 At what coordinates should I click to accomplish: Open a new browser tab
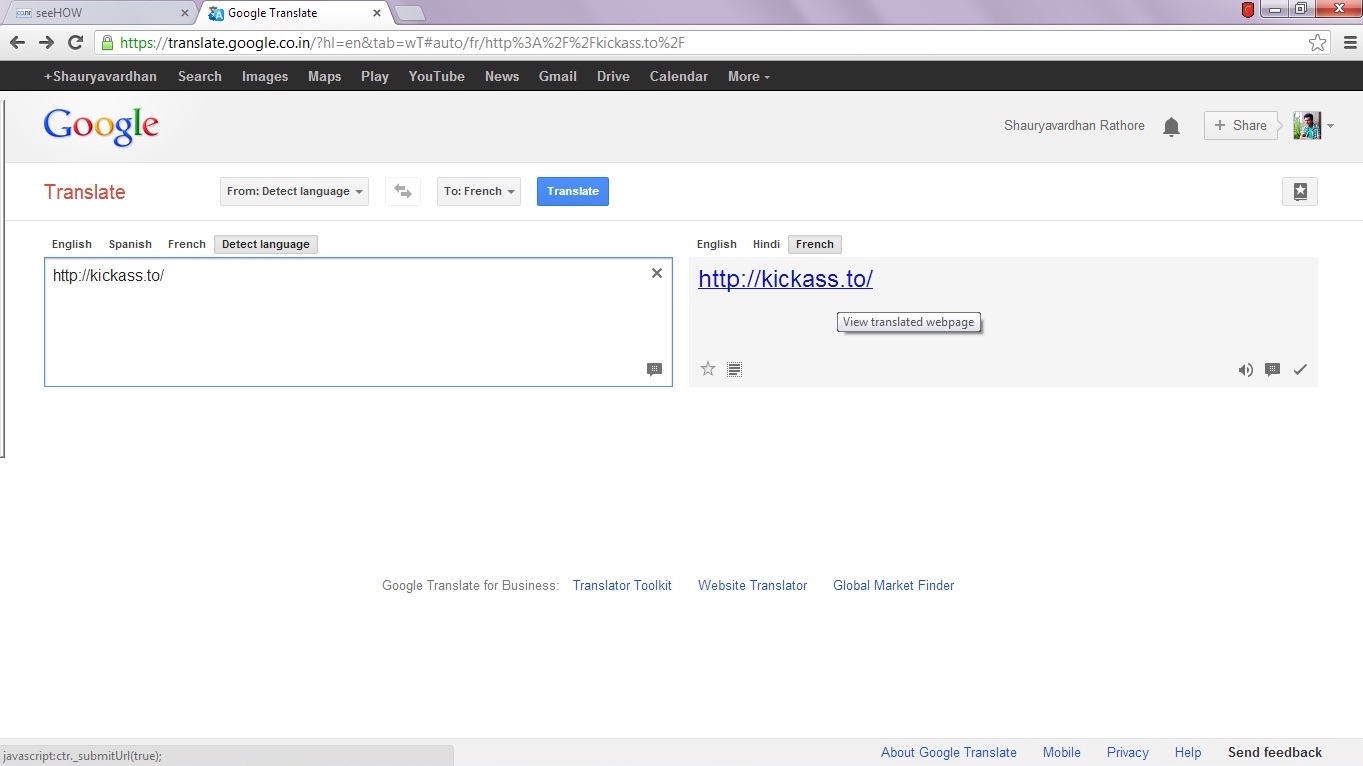point(410,13)
